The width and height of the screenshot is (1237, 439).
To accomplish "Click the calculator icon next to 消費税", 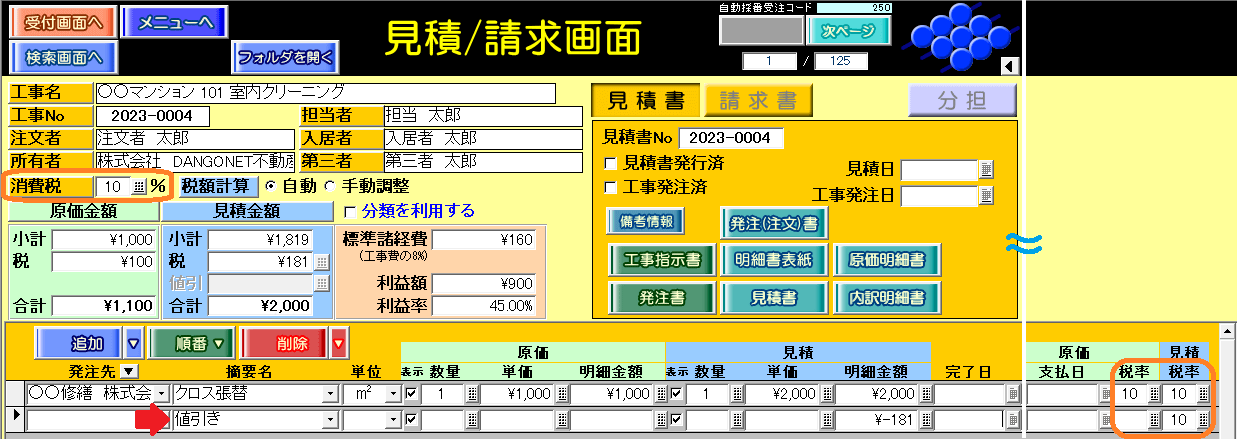I will (x=138, y=187).
